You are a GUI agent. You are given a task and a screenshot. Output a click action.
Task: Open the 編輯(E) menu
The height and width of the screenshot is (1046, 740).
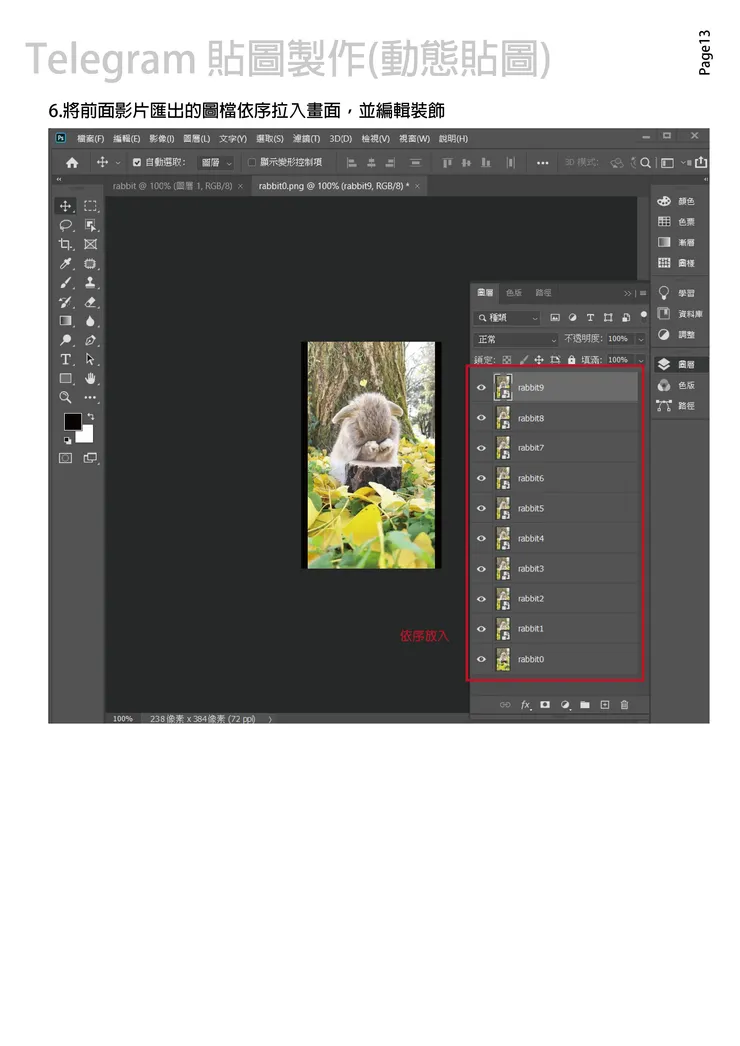click(x=126, y=139)
